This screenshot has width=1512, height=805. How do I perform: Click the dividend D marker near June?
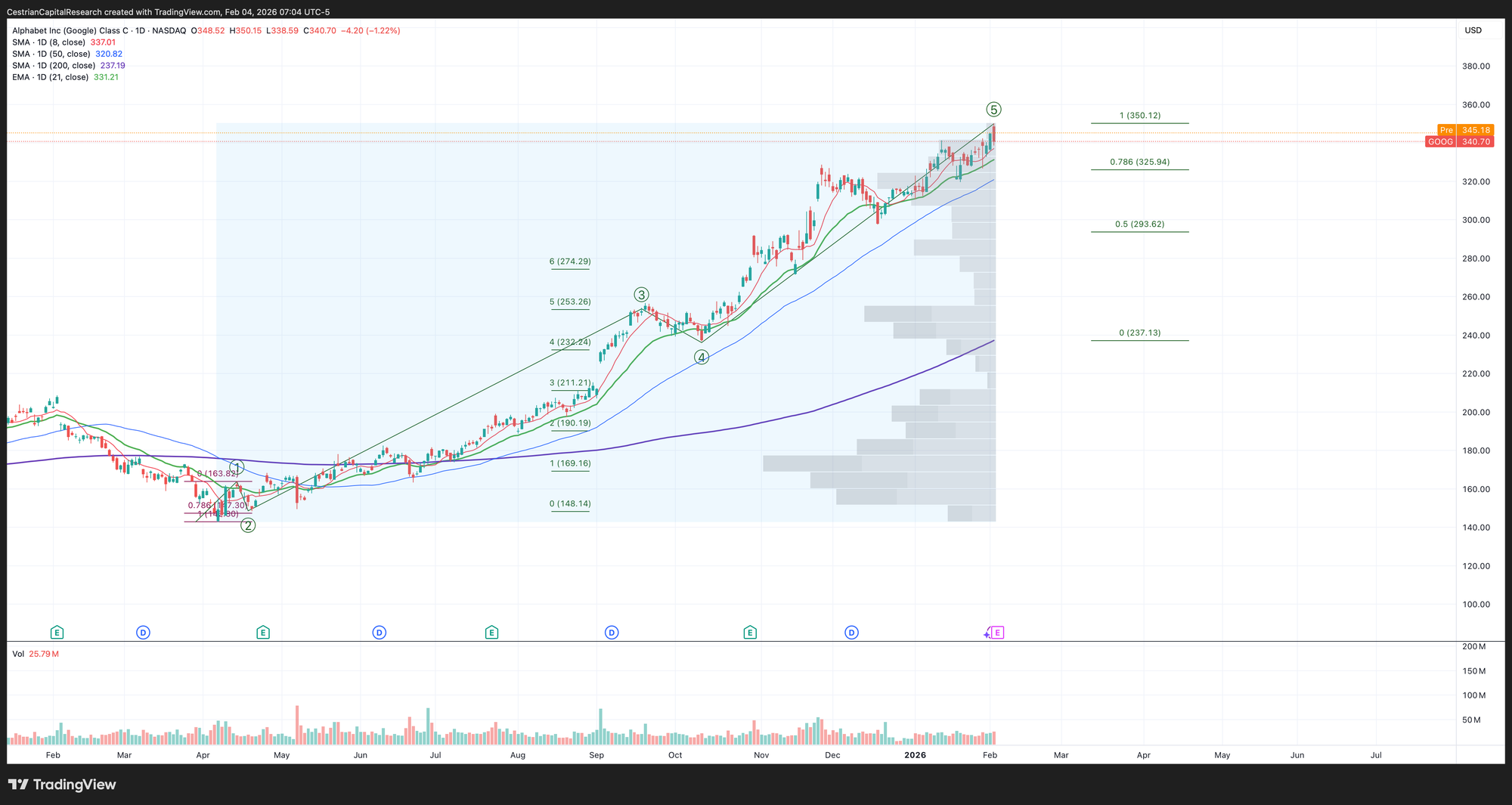(x=380, y=633)
